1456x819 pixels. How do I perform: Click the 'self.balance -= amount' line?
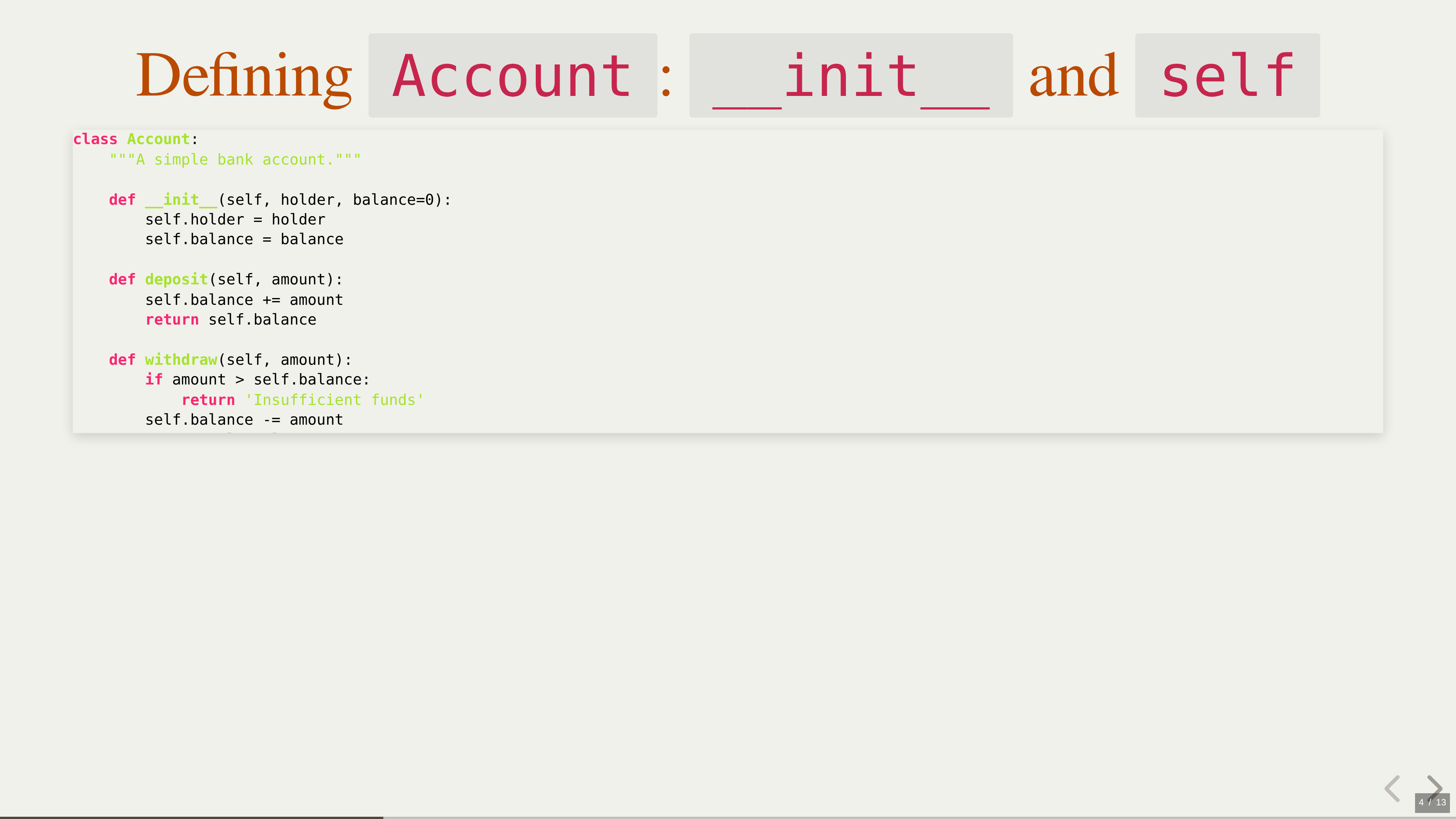pos(244,419)
